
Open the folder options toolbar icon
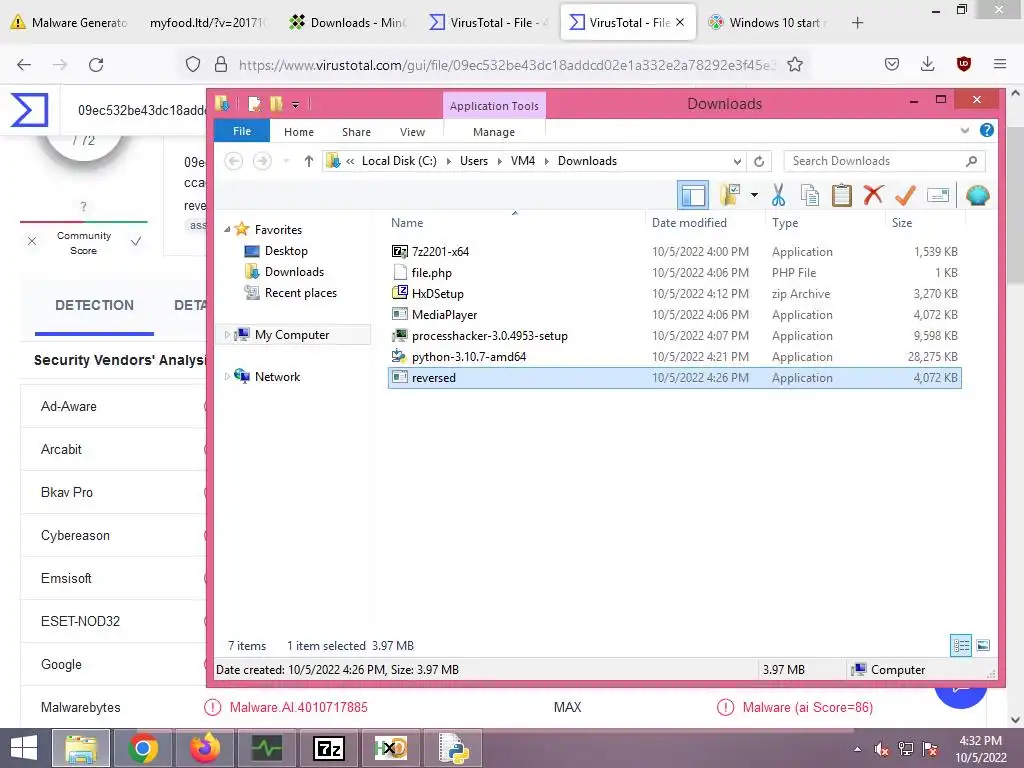point(729,195)
